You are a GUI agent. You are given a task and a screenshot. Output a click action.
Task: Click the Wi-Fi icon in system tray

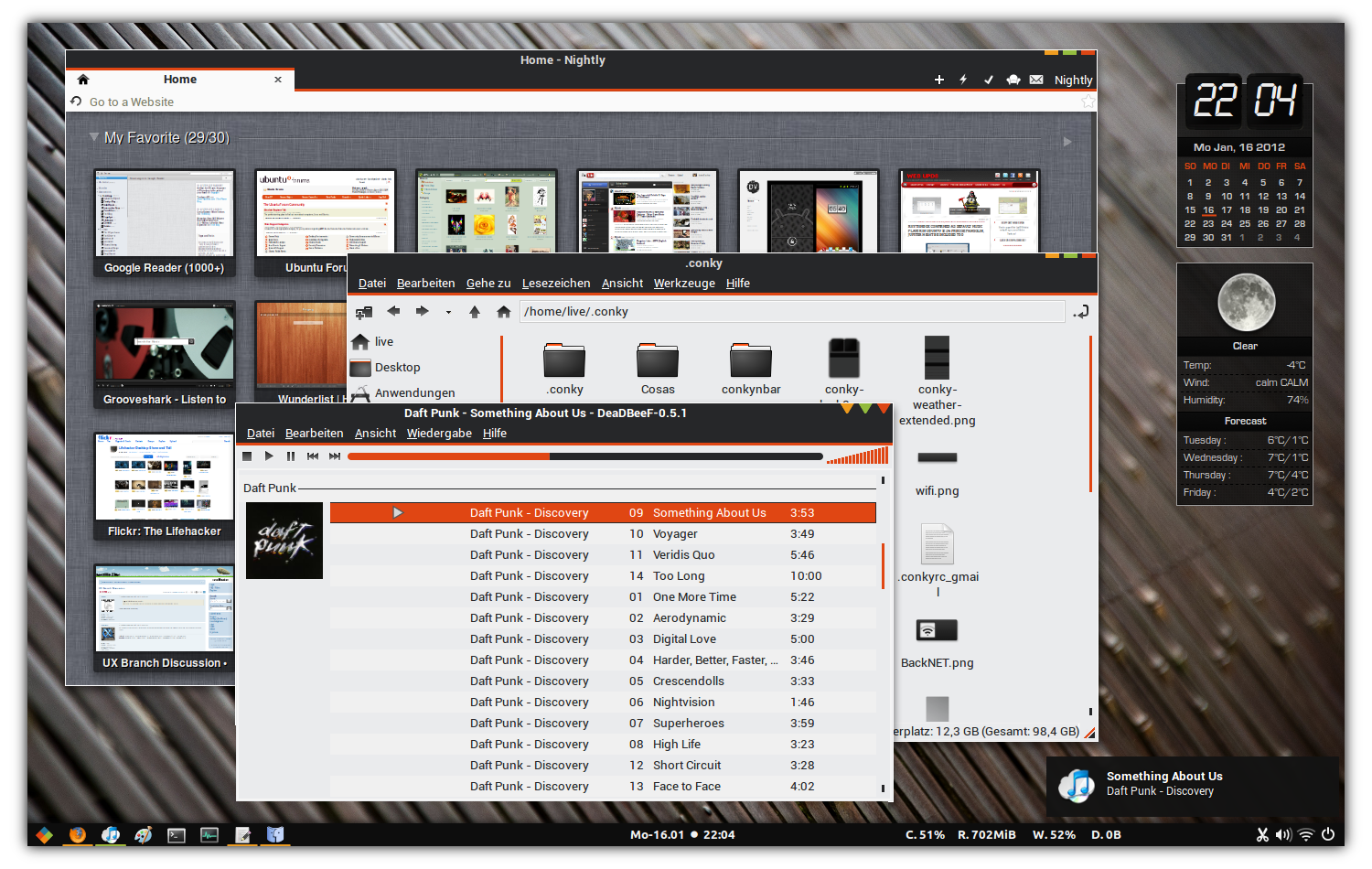[x=1306, y=834]
